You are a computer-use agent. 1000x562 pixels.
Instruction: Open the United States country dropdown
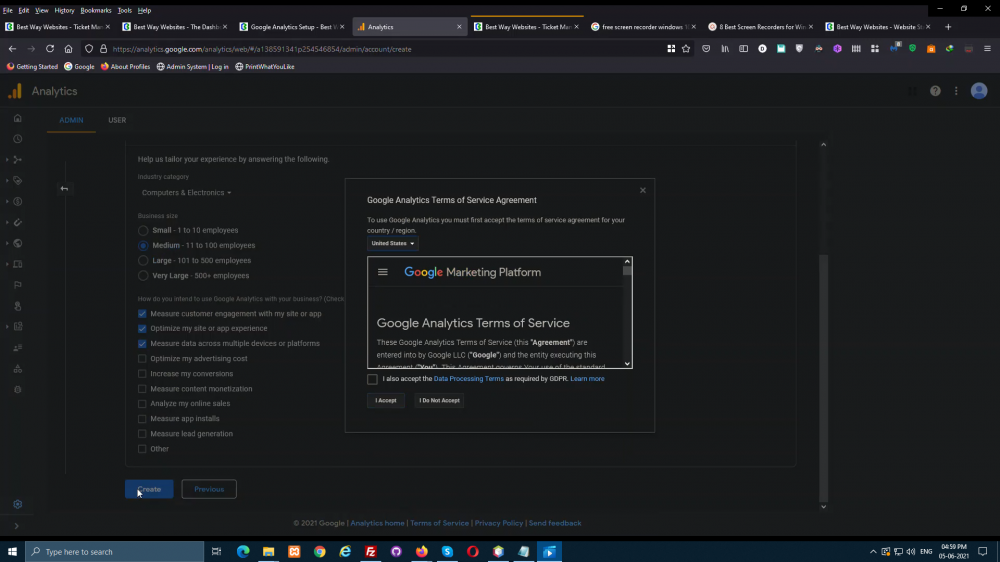coord(392,243)
